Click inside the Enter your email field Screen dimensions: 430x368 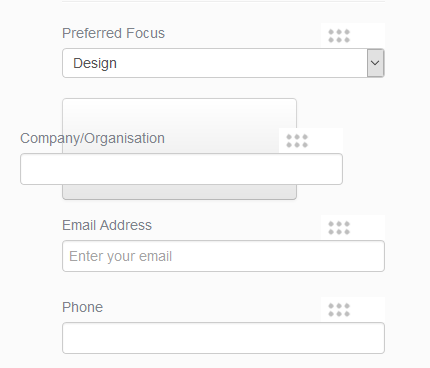[223, 256]
